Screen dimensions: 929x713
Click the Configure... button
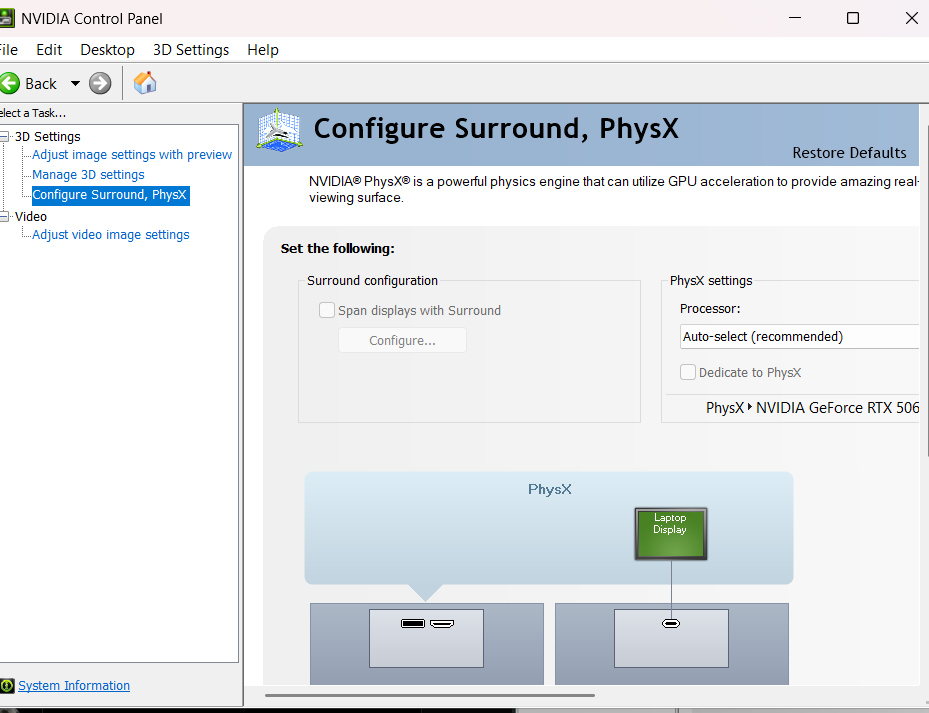[402, 341]
